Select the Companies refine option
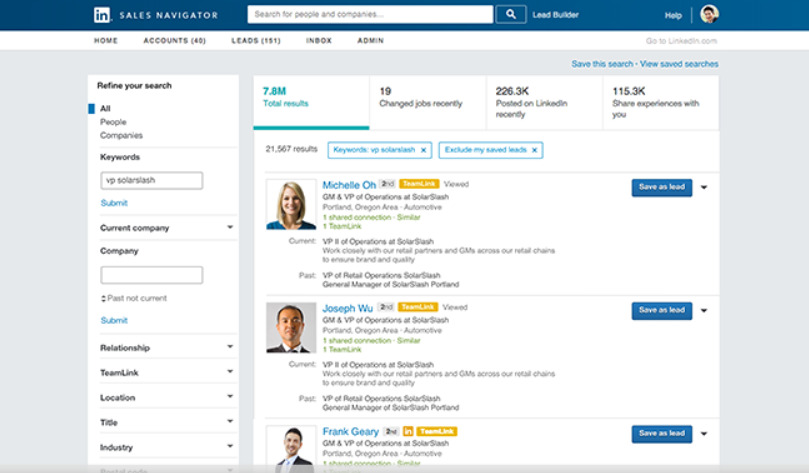The width and height of the screenshot is (809, 473). point(121,135)
